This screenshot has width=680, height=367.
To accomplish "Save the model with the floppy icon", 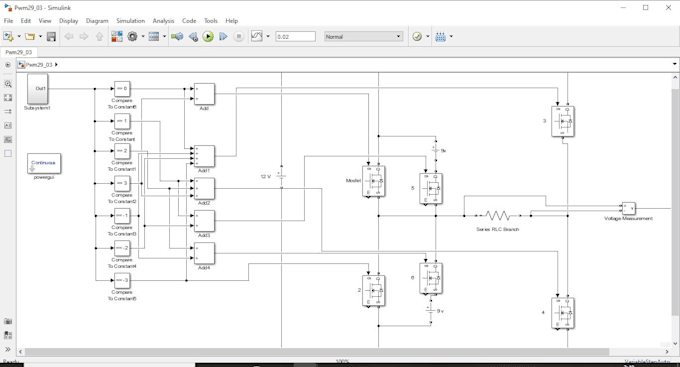I will [51, 36].
